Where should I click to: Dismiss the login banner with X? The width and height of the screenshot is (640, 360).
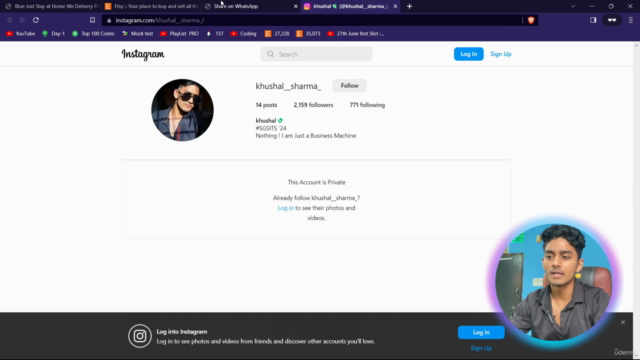(623, 322)
